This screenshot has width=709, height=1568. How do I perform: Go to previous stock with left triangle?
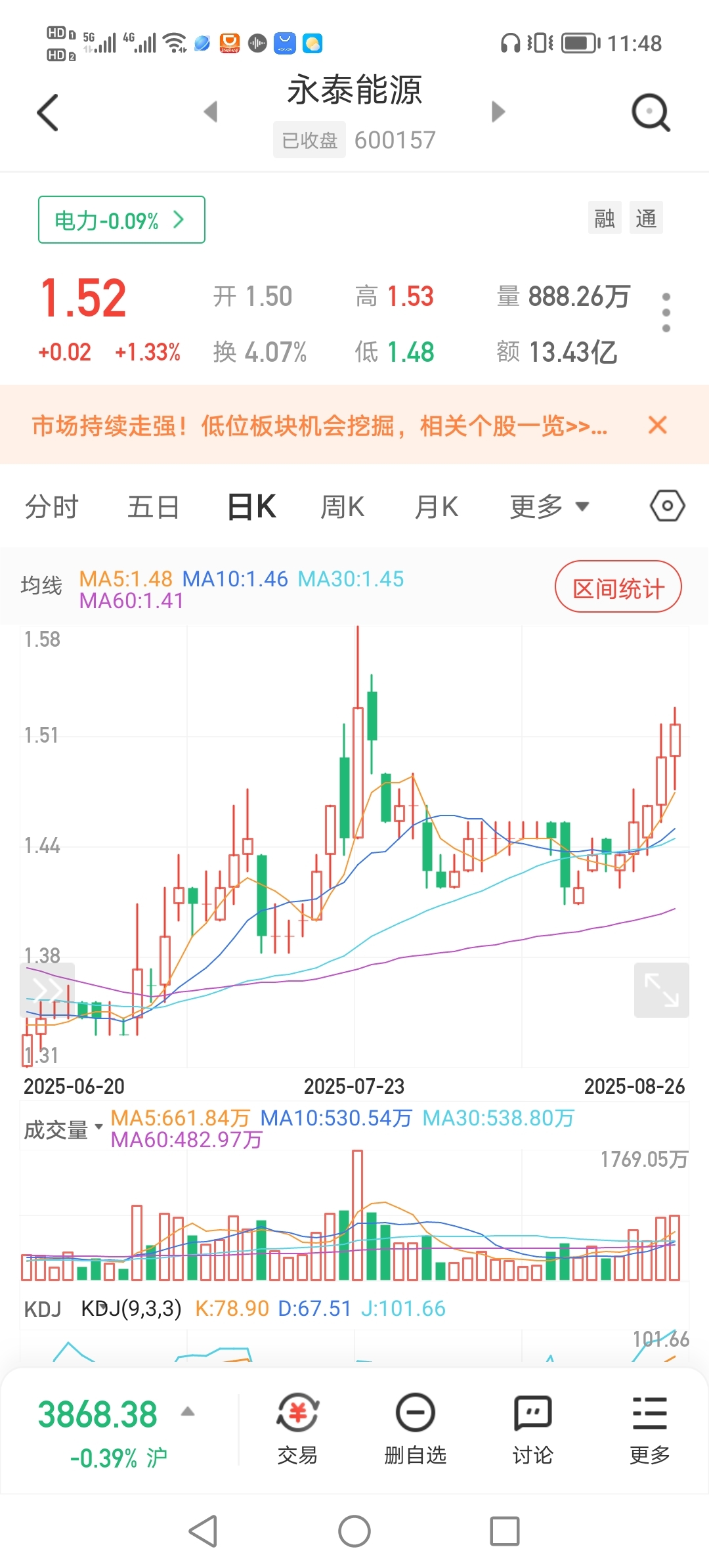click(211, 112)
